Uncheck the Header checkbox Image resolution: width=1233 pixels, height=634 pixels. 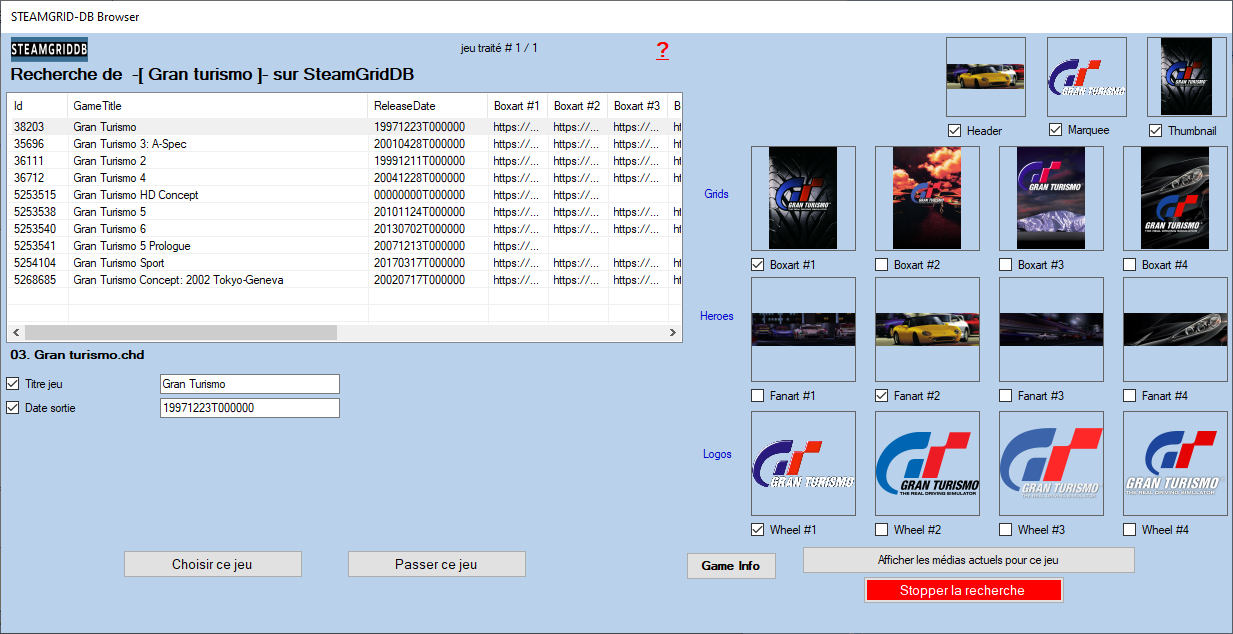[x=955, y=131]
